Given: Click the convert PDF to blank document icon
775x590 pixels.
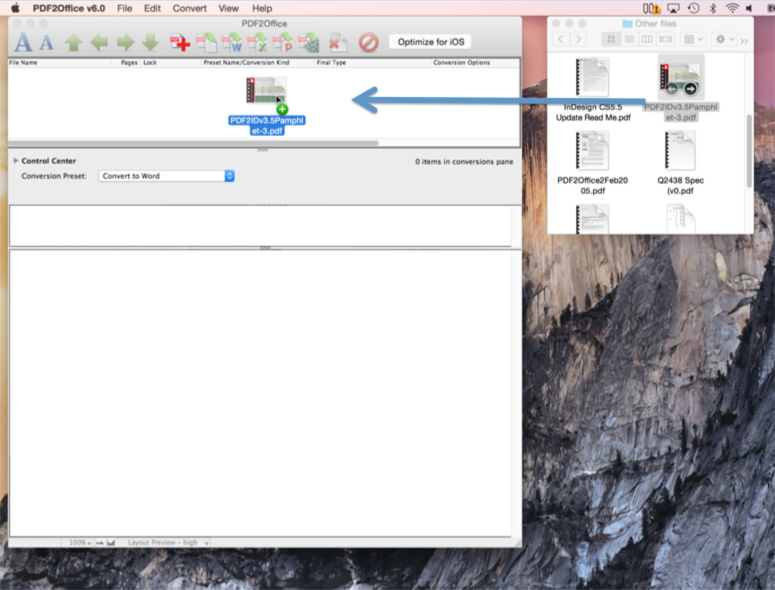Looking at the screenshot, I should point(206,42).
